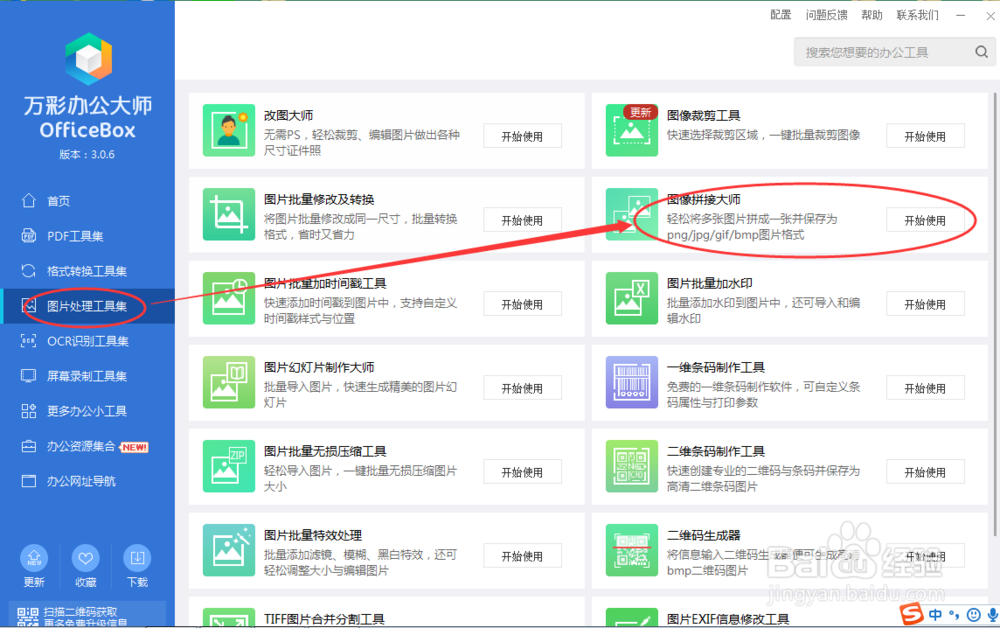Click the vertical scrollbar of tool list

coord(994,314)
